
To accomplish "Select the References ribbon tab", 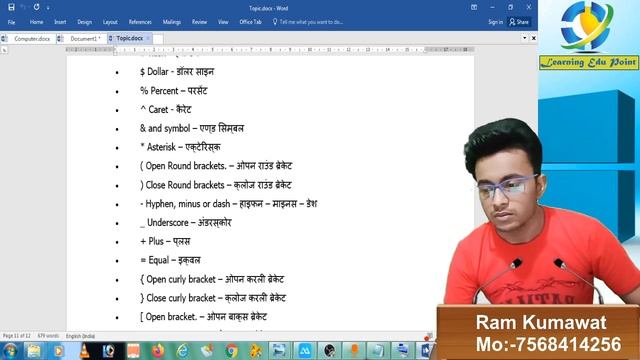I will tap(140, 22).
